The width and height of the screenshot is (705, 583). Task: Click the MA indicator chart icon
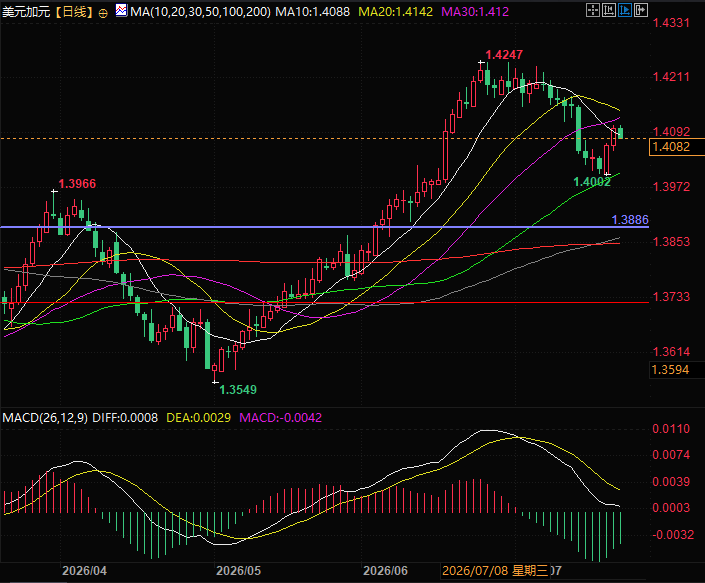pyautogui.click(x=121, y=10)
